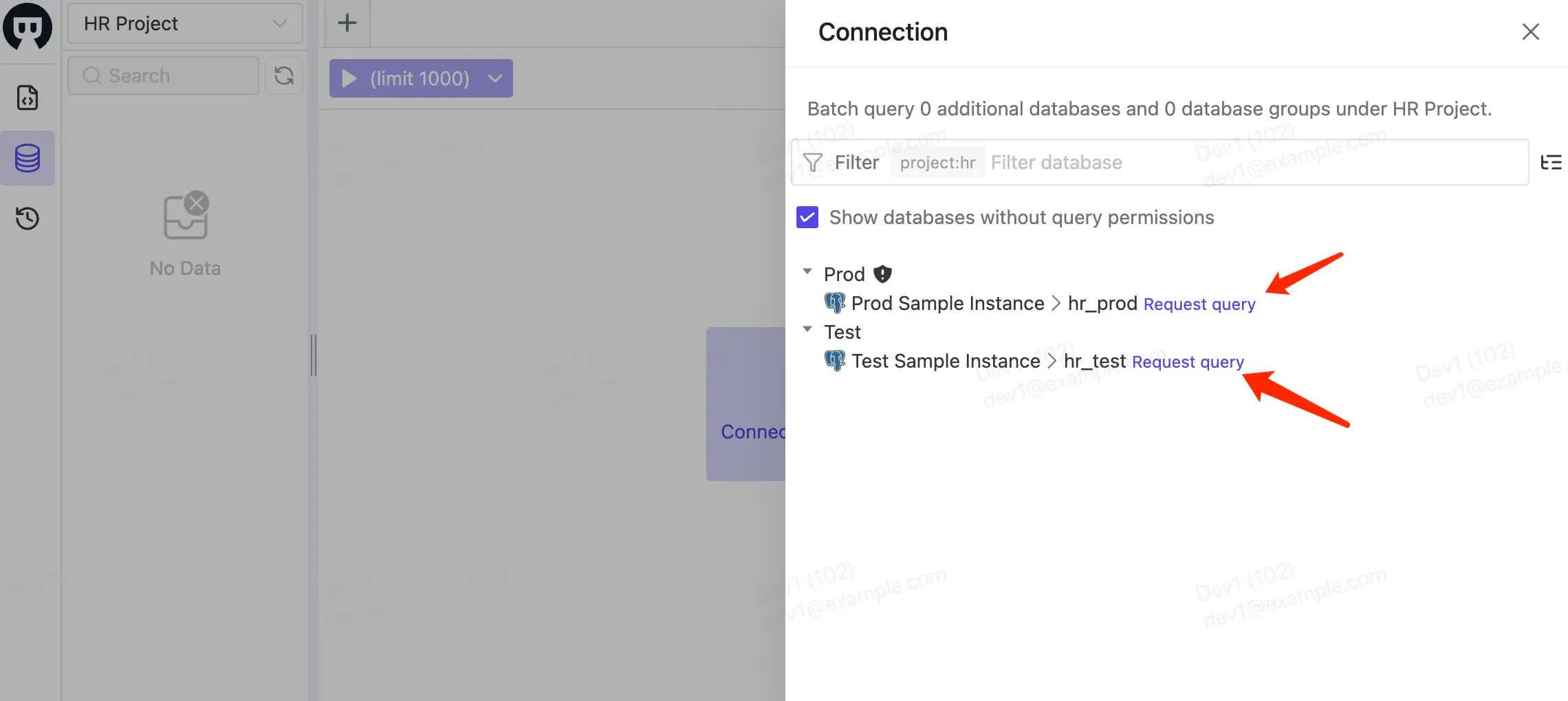Image resolution: width=1568 pixels, height=701 pixels.
Task: Select the Databases panel icon
Action: (x=28, y=158)
